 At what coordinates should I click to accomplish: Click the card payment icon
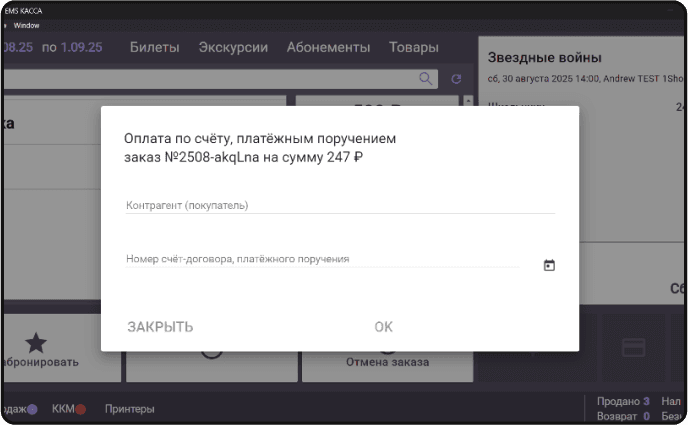pos(632,347)
